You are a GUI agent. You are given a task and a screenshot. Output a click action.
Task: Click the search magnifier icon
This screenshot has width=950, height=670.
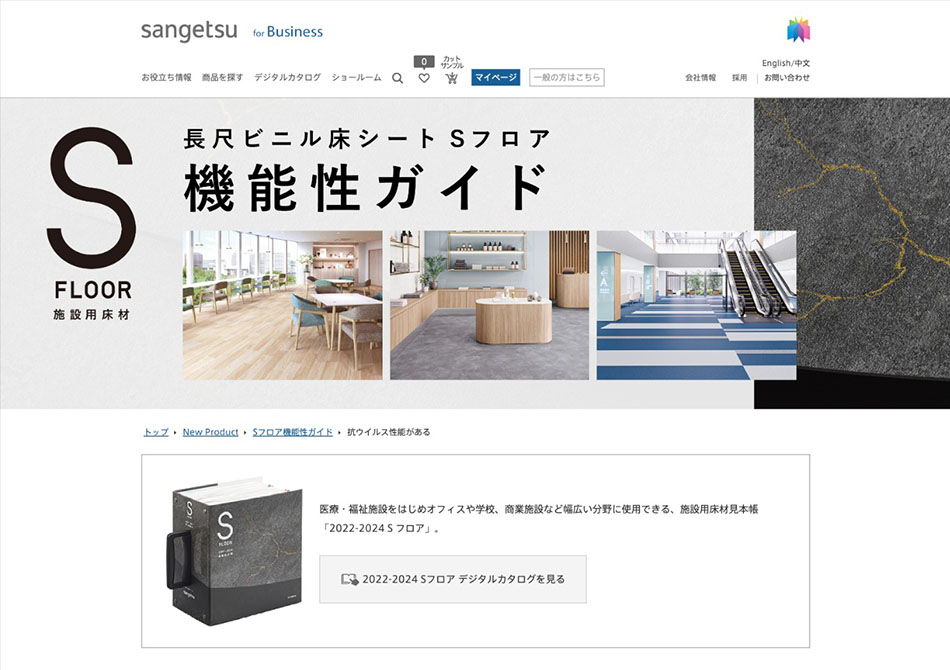point(397,78)
